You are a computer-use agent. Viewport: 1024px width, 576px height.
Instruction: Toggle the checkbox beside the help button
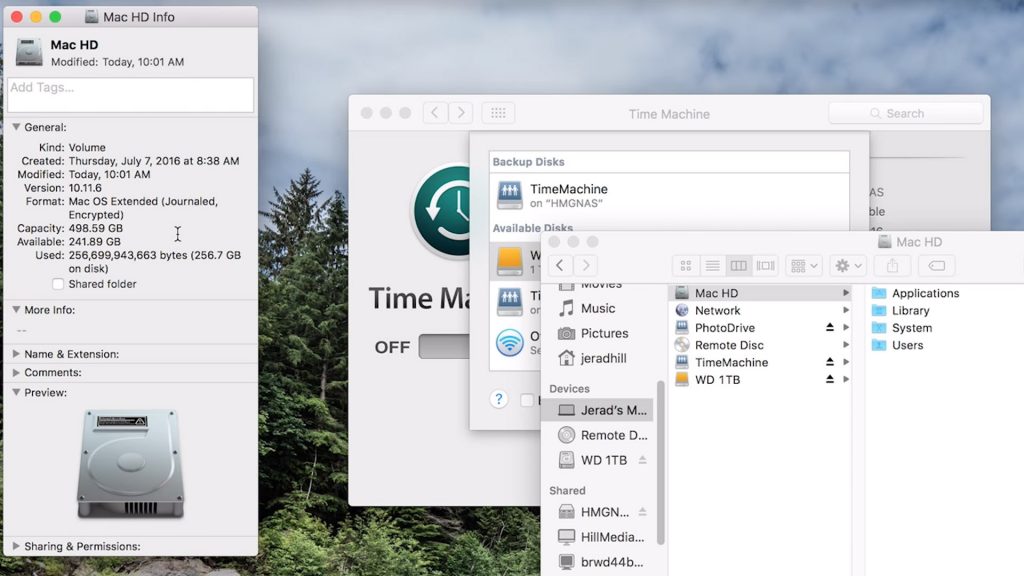tap(526, 400)
